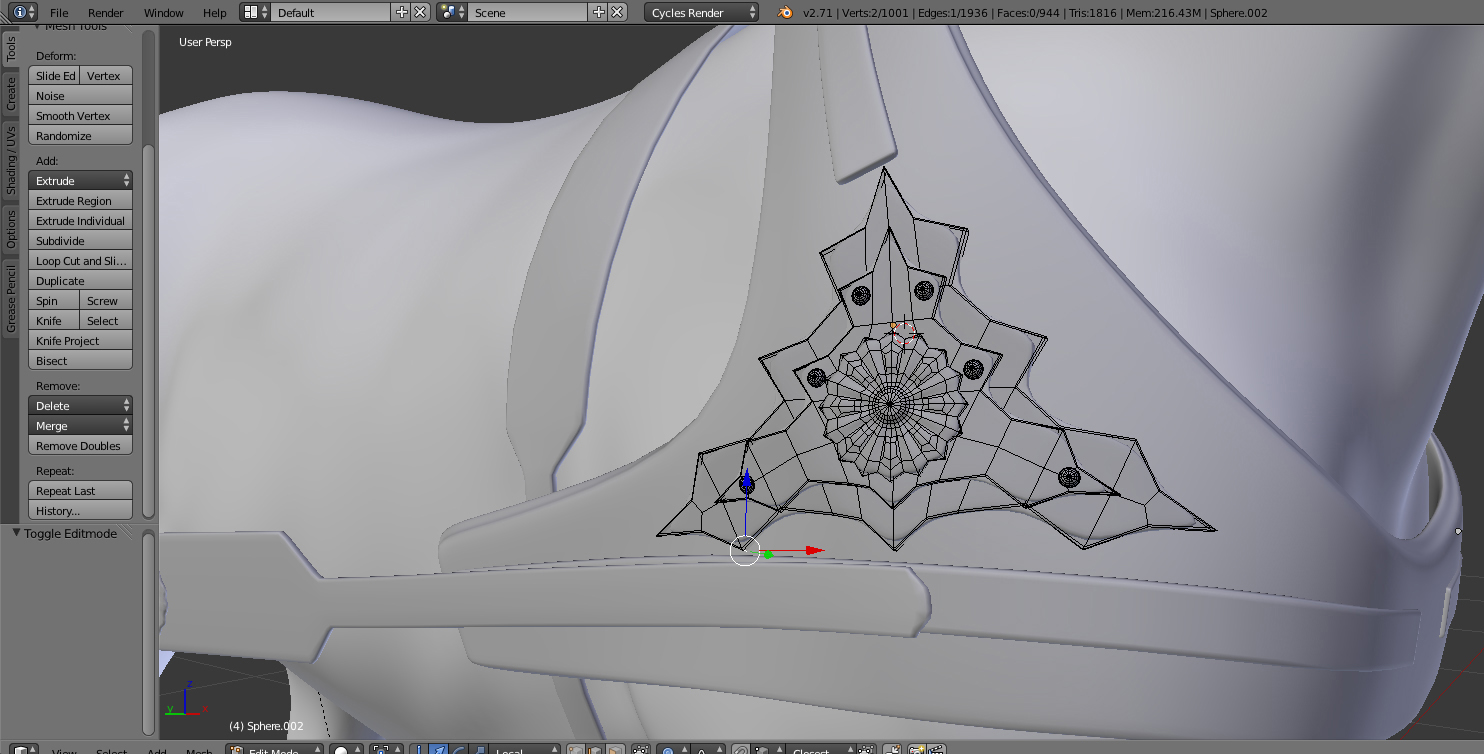The width and height of the screenshot is (1484, 754).
Task: Switch to the Shading / UVs tab
Action: tap(10, 160)
